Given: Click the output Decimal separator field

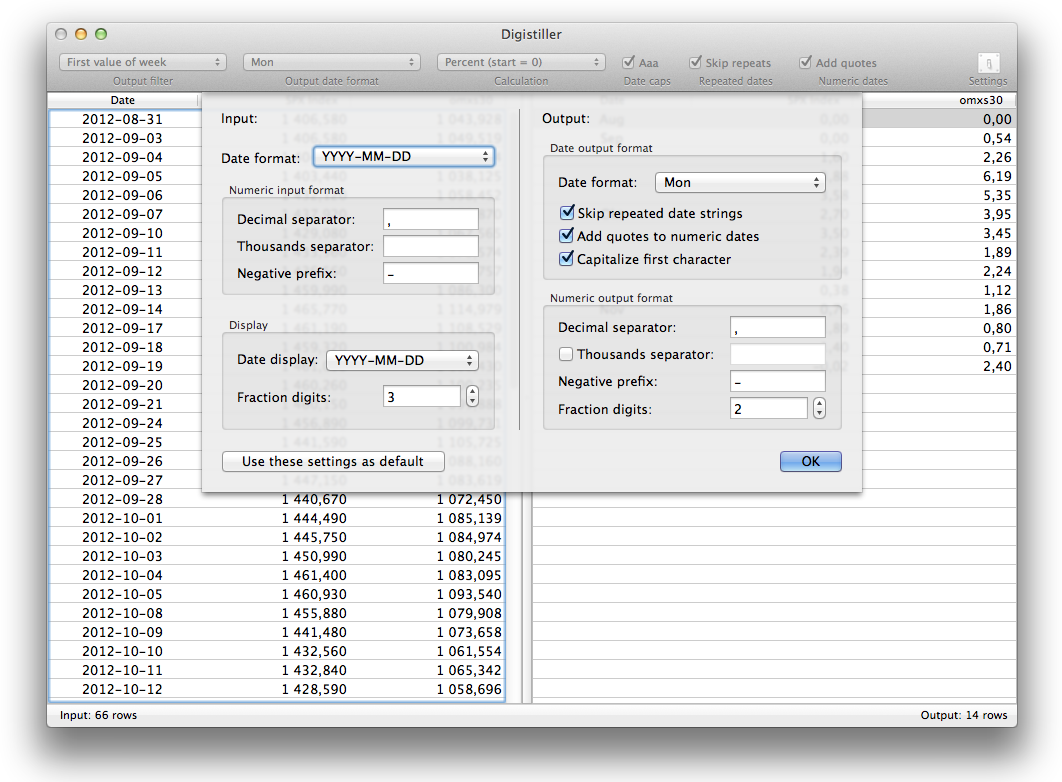Looking at the screenshot, I should (x=778, y=327).
